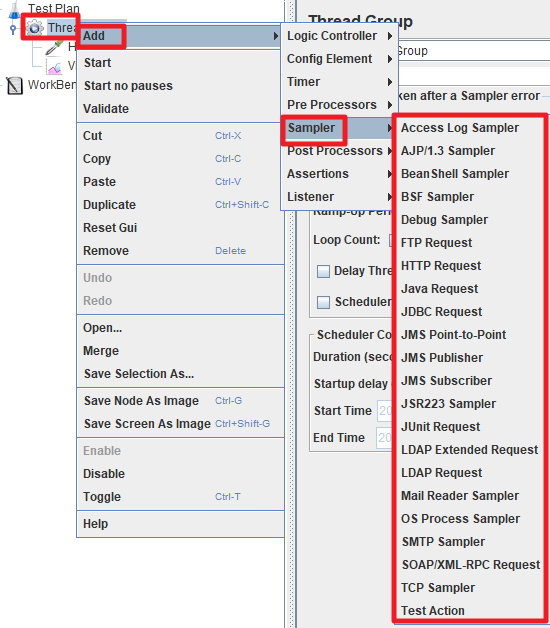550x628 pixels.
Task: Add an Access Log Sampler
Action: click(470, 128)
